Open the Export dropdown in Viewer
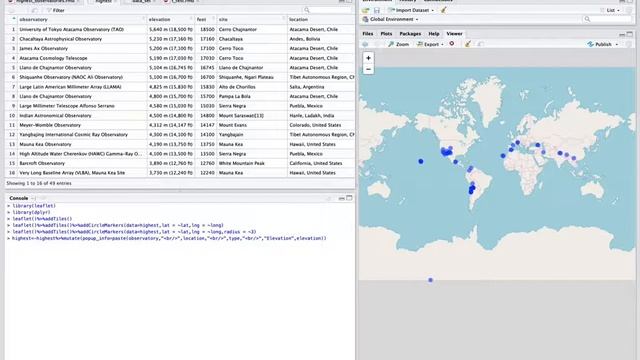Viewport: 640px width, 360px height. (430, 44)
